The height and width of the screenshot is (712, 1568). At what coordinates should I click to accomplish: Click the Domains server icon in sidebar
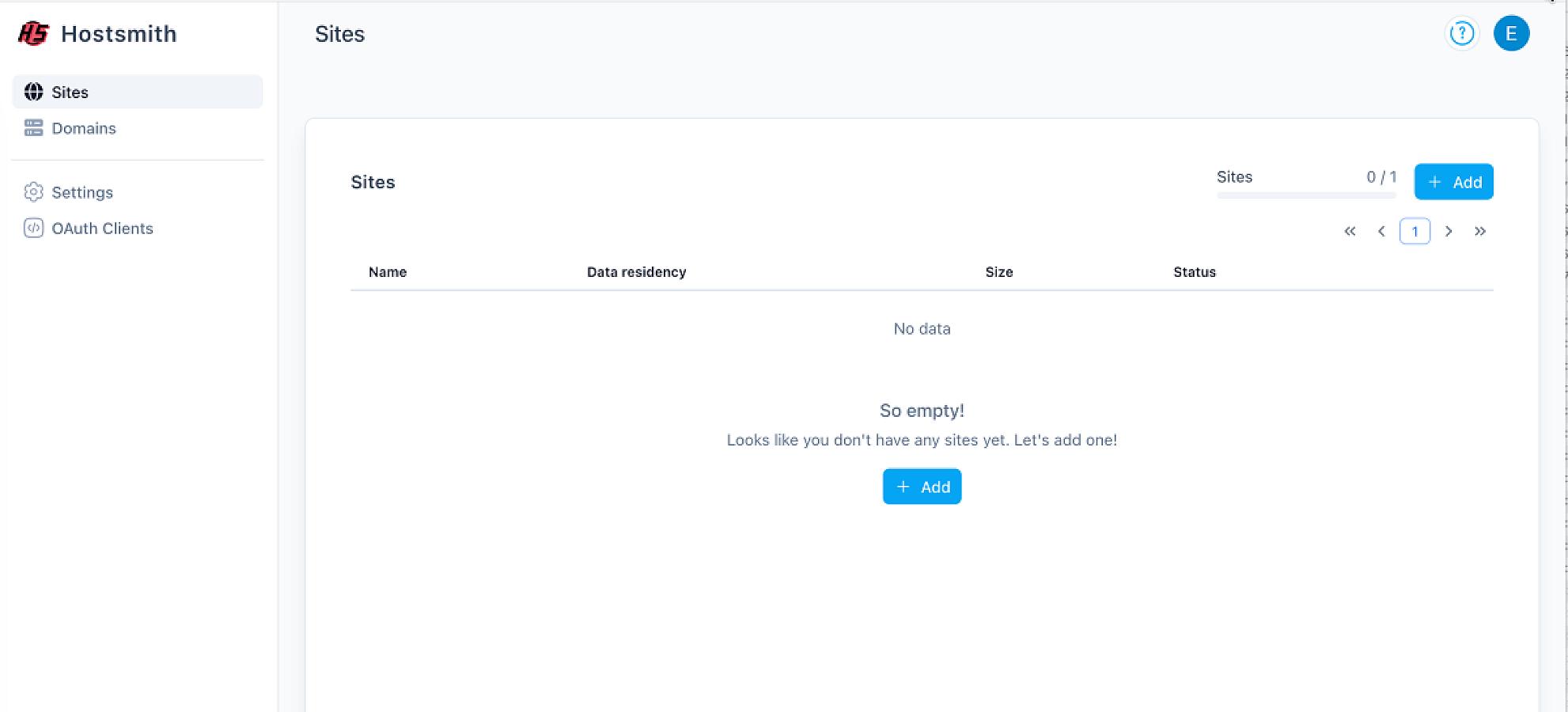tap(33, 128)
